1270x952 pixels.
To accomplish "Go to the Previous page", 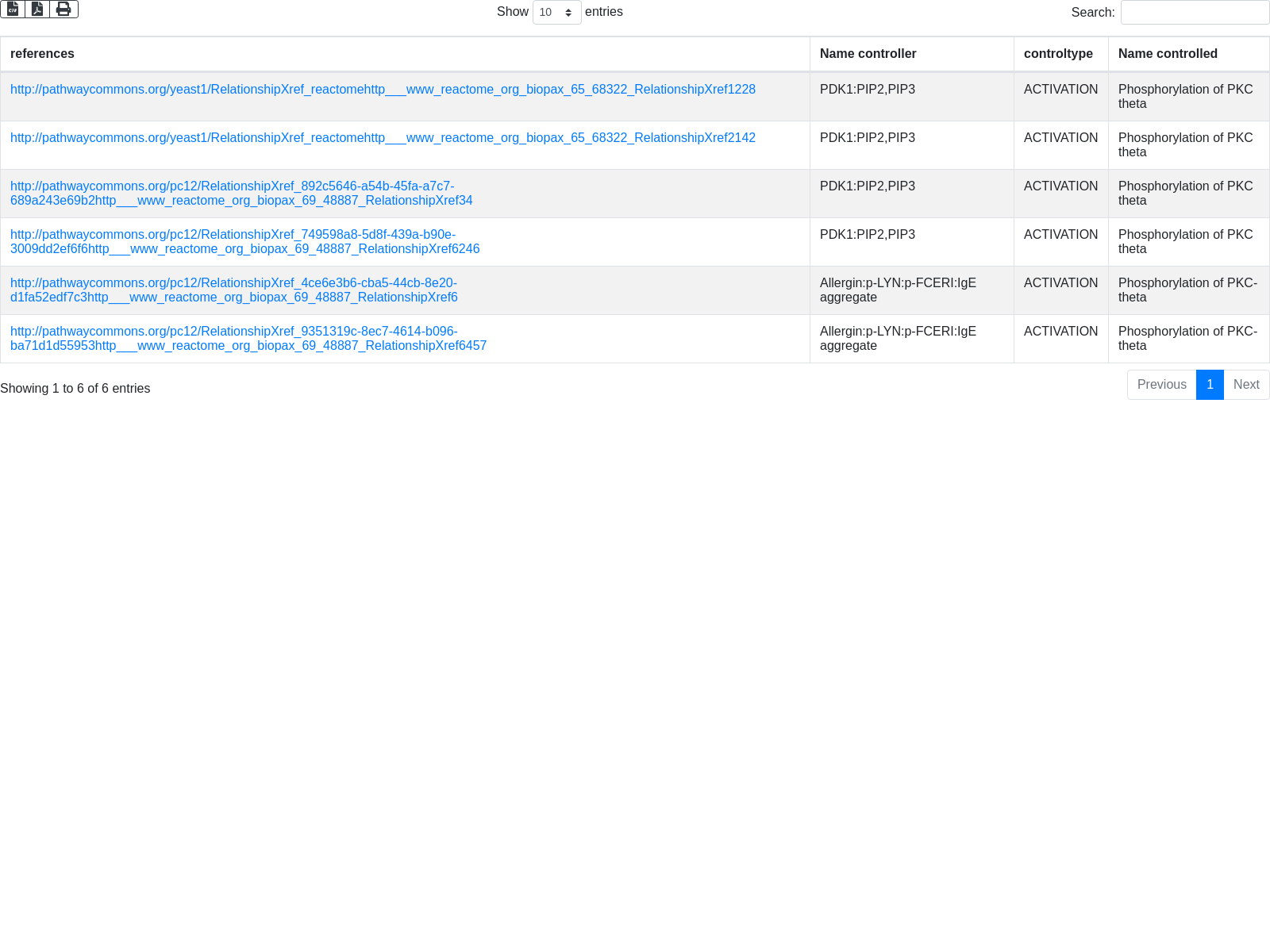I will pos(1161,385).
